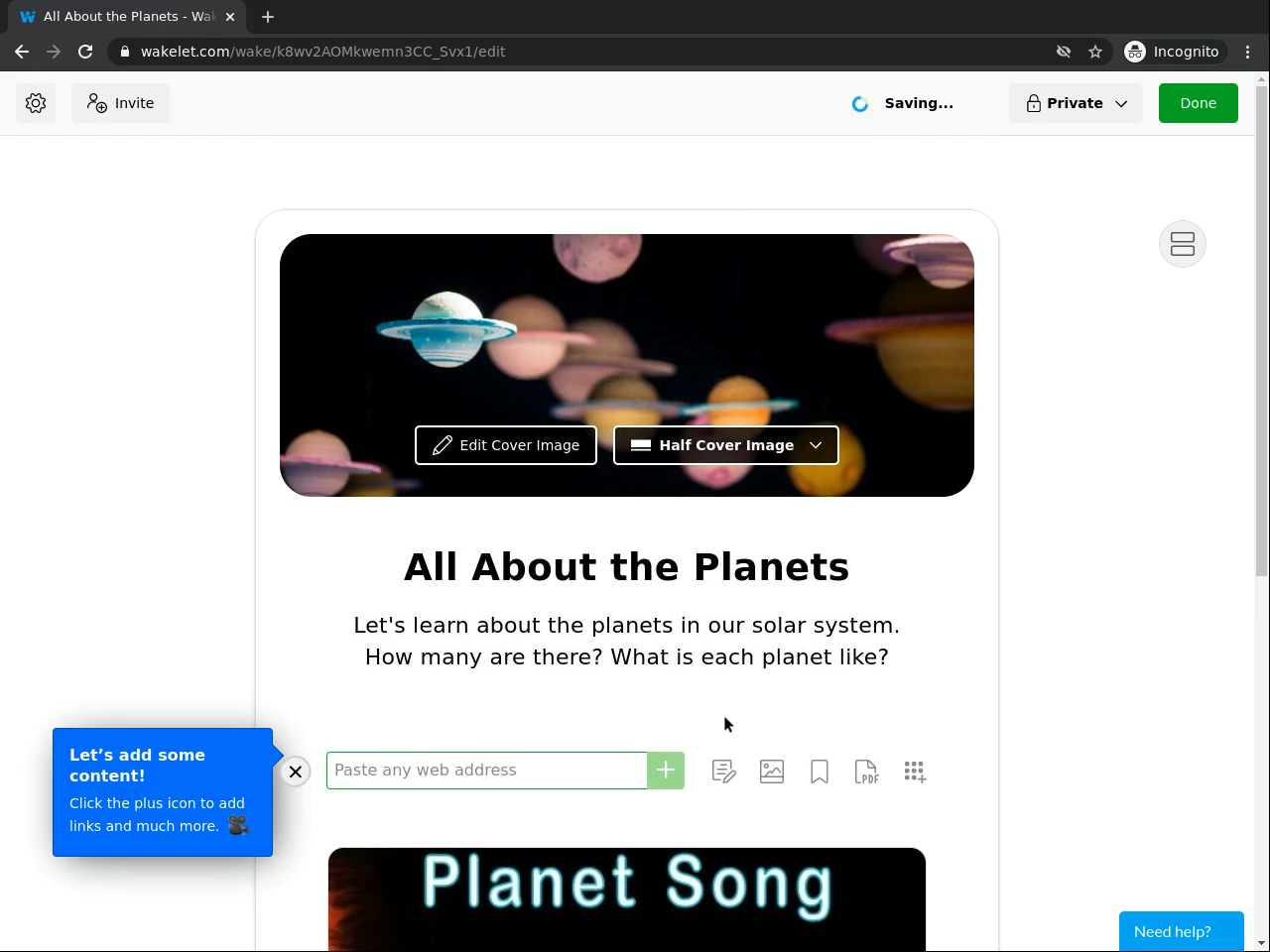The width and height of the screenshot is (1270, 952).
Task: Click the address bar URL
Action: pos(323,52)
